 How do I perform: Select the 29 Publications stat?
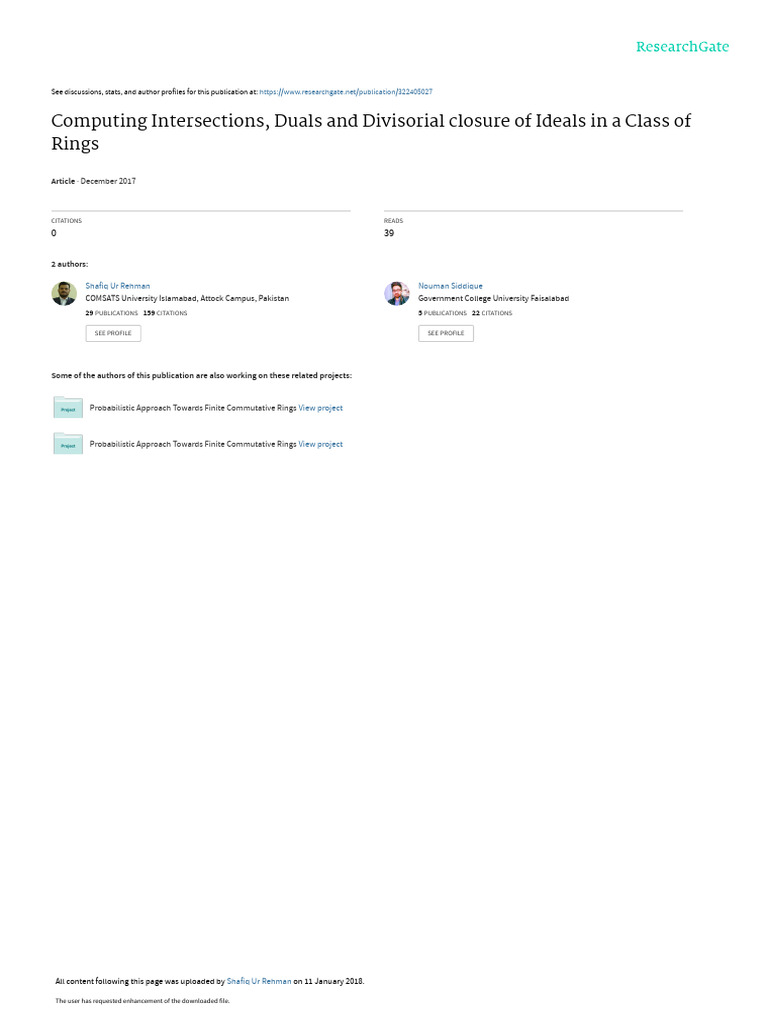coord(112,313)
